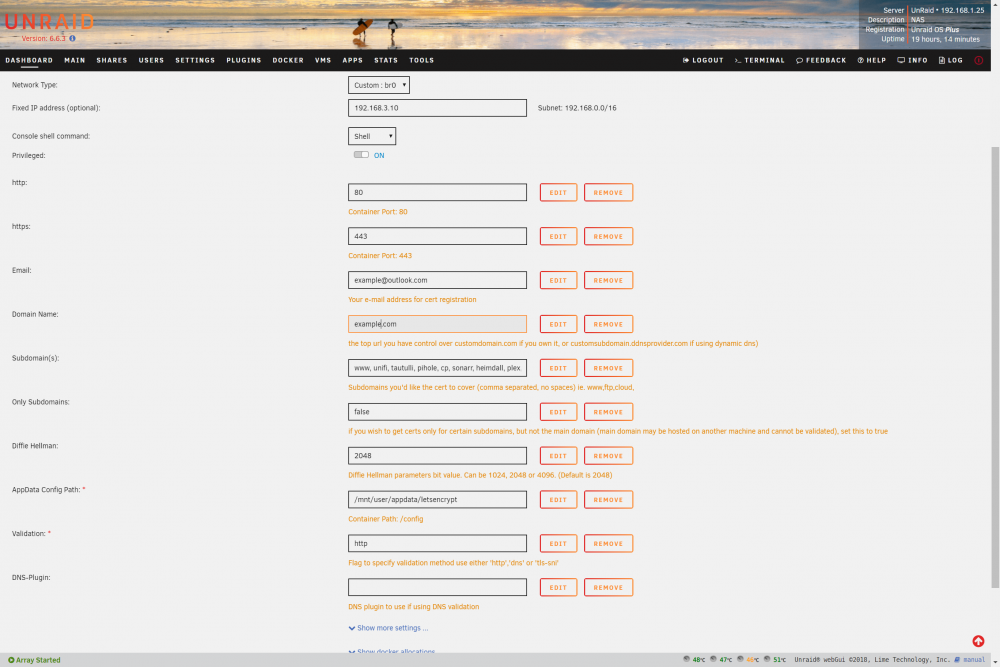Edit the https port setting

(x=558, y=237)
